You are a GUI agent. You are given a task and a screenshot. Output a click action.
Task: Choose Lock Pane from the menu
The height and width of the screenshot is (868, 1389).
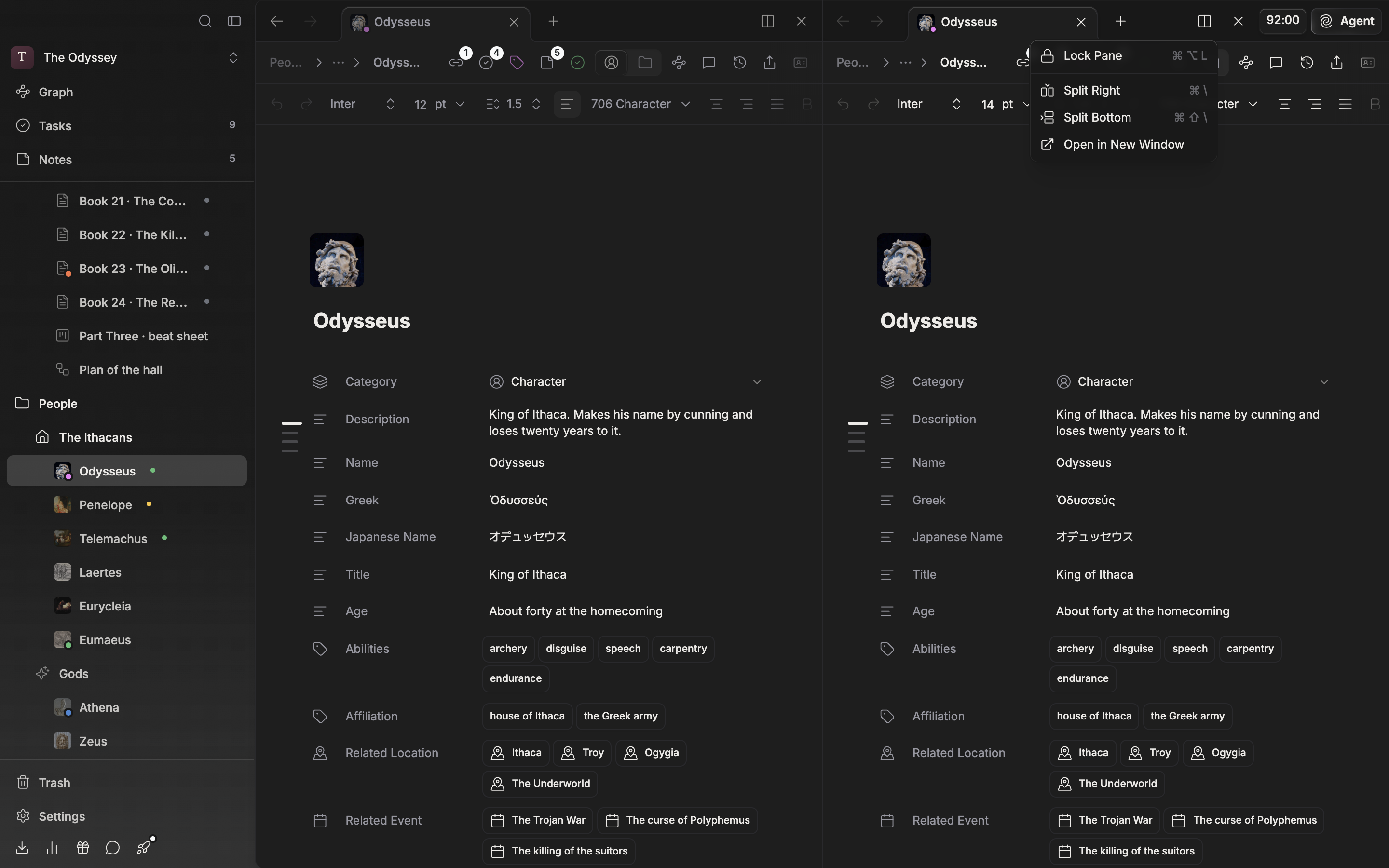1124,55
